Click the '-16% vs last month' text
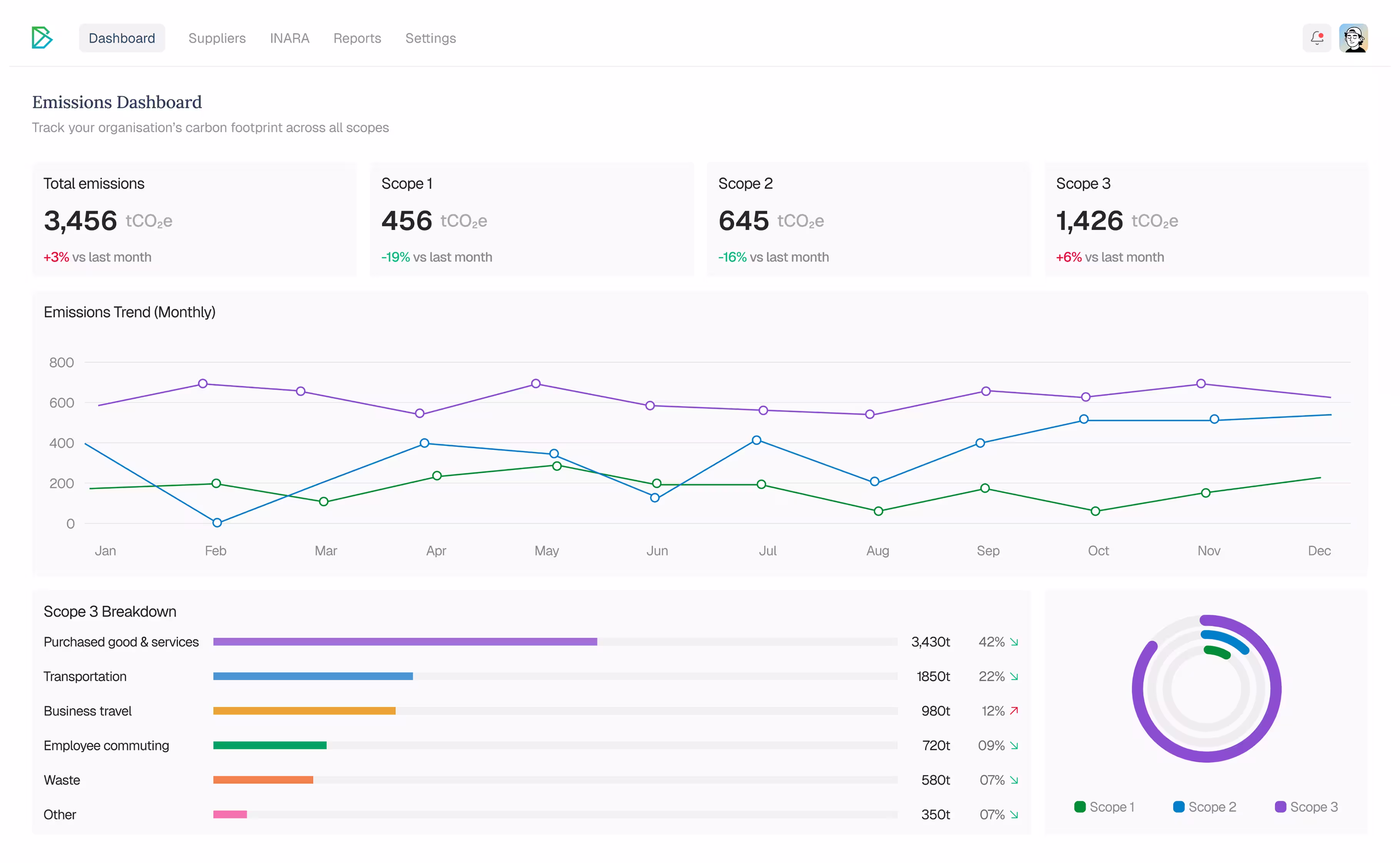The image size is (1400, 863). [773, 257]
